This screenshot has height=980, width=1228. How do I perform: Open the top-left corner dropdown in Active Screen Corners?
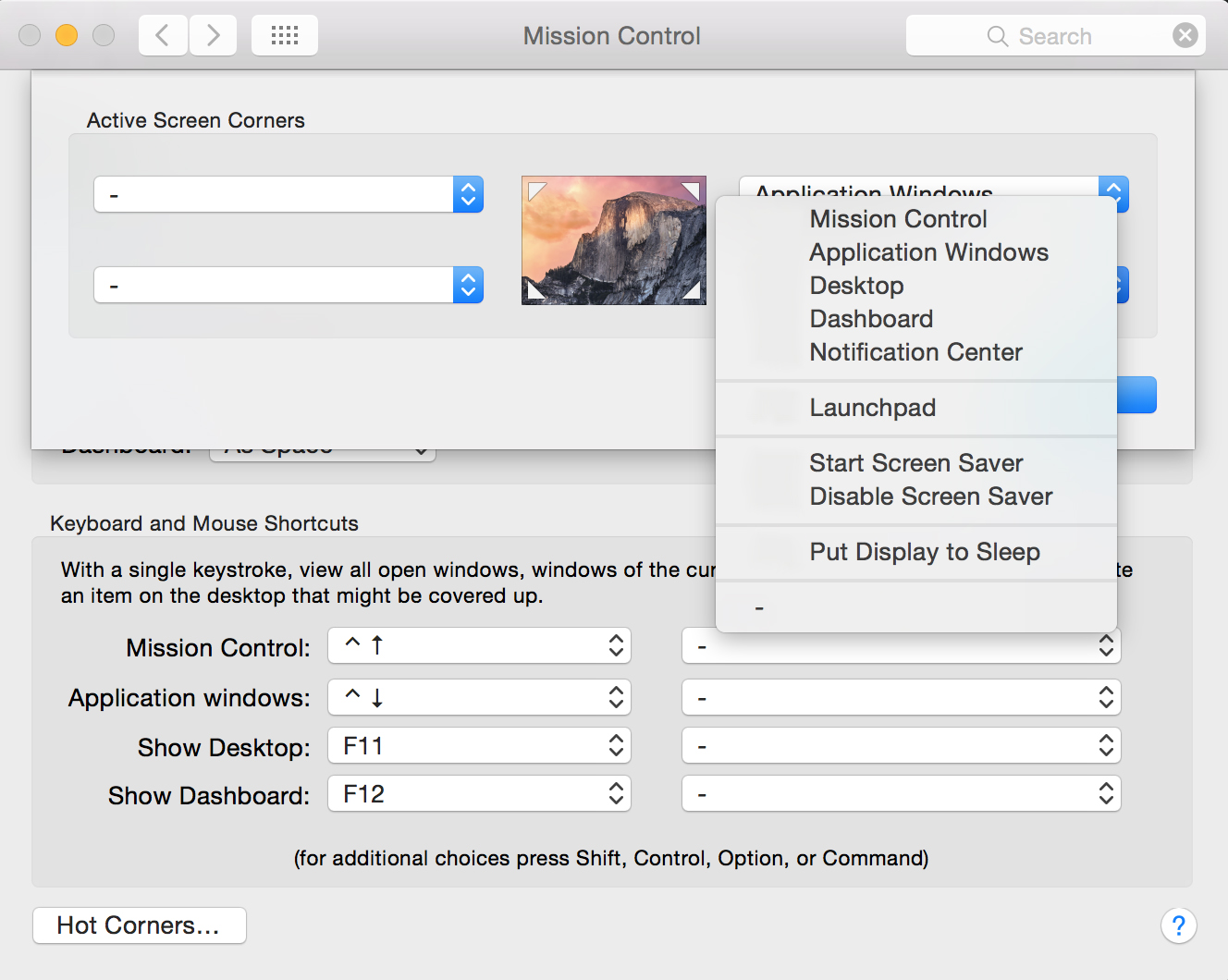[x=289, y=194]
